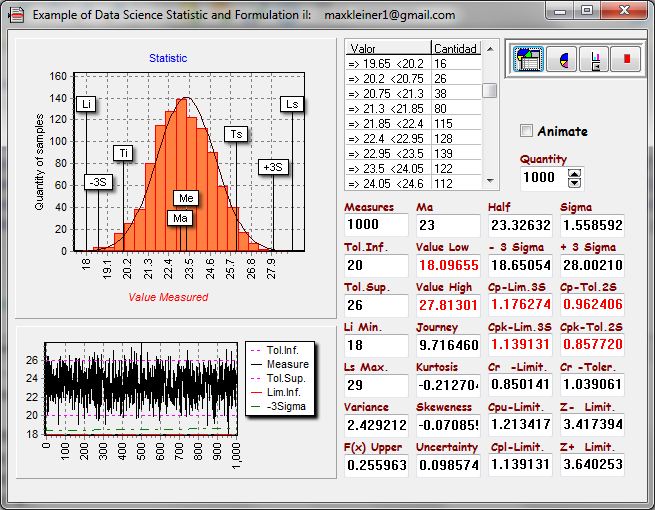This screenshot has width=655, height=510.
Task: Click the Measure entry in the chart legend
Action: (287, 365)
